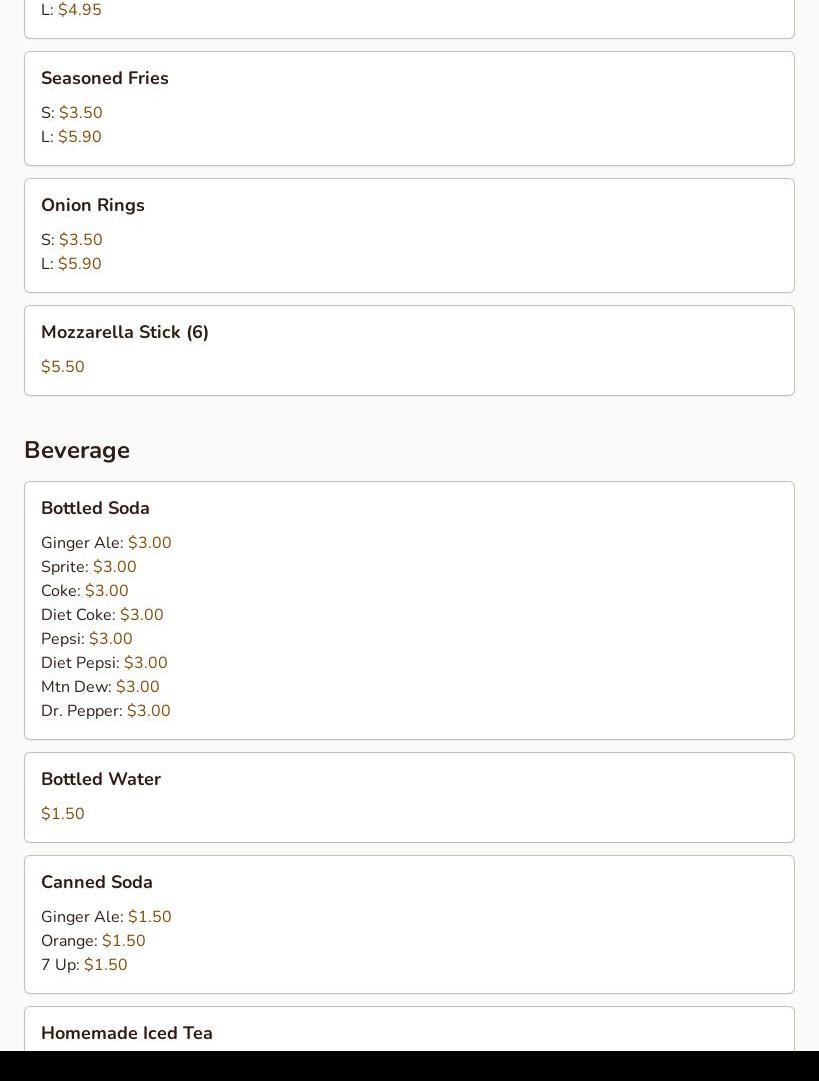Select the Dr. Pepper option
The height and width of the screenshot is (1081, 819).
coord(105,711)
